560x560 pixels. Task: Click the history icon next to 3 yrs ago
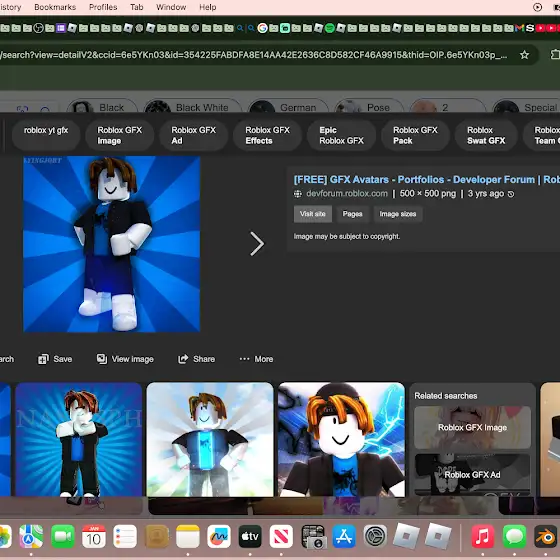click(x=511, y=194)
